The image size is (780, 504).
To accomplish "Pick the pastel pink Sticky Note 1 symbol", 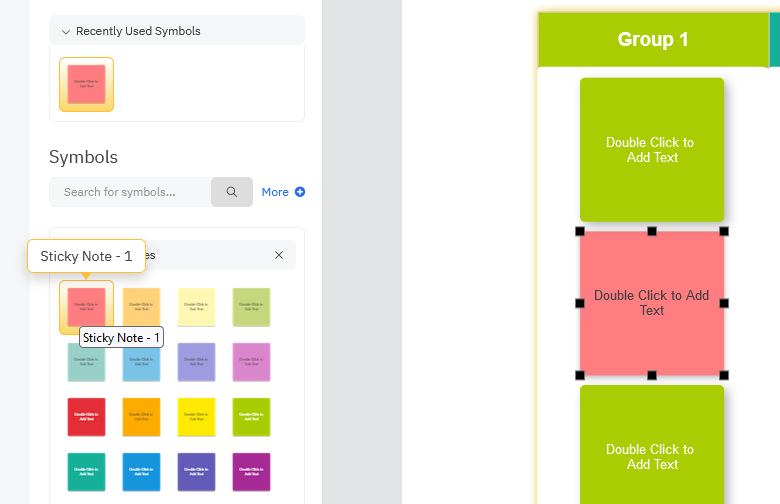I will [86, 306].
